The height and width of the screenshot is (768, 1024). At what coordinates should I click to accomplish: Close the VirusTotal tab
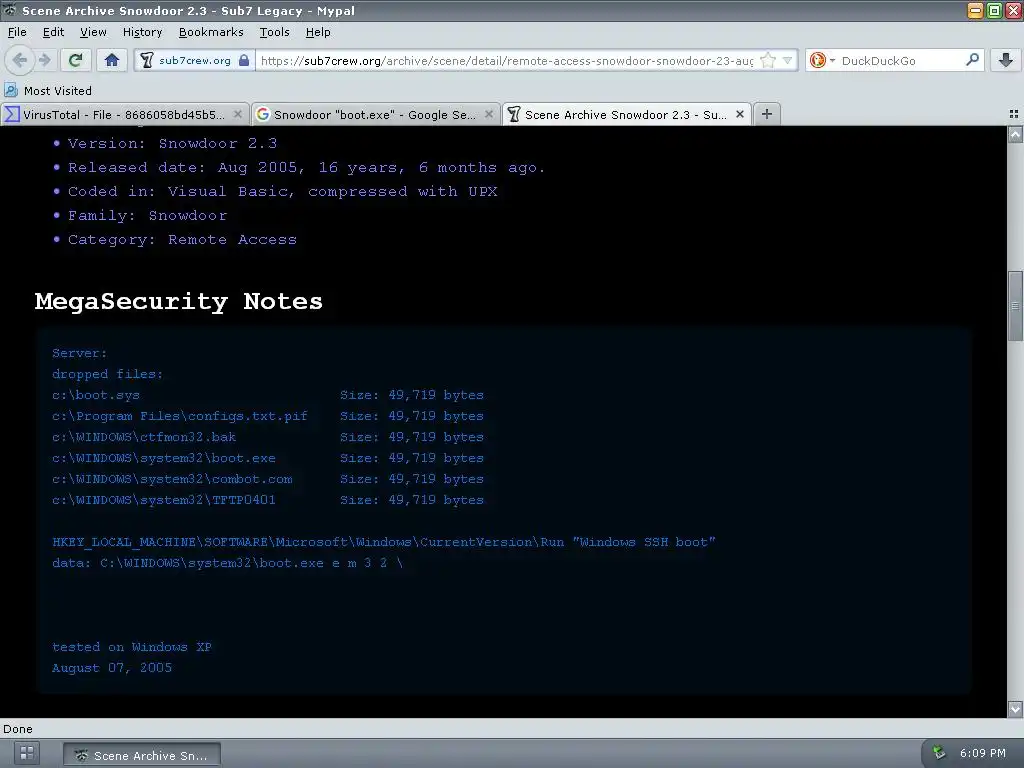click(238, 114)
